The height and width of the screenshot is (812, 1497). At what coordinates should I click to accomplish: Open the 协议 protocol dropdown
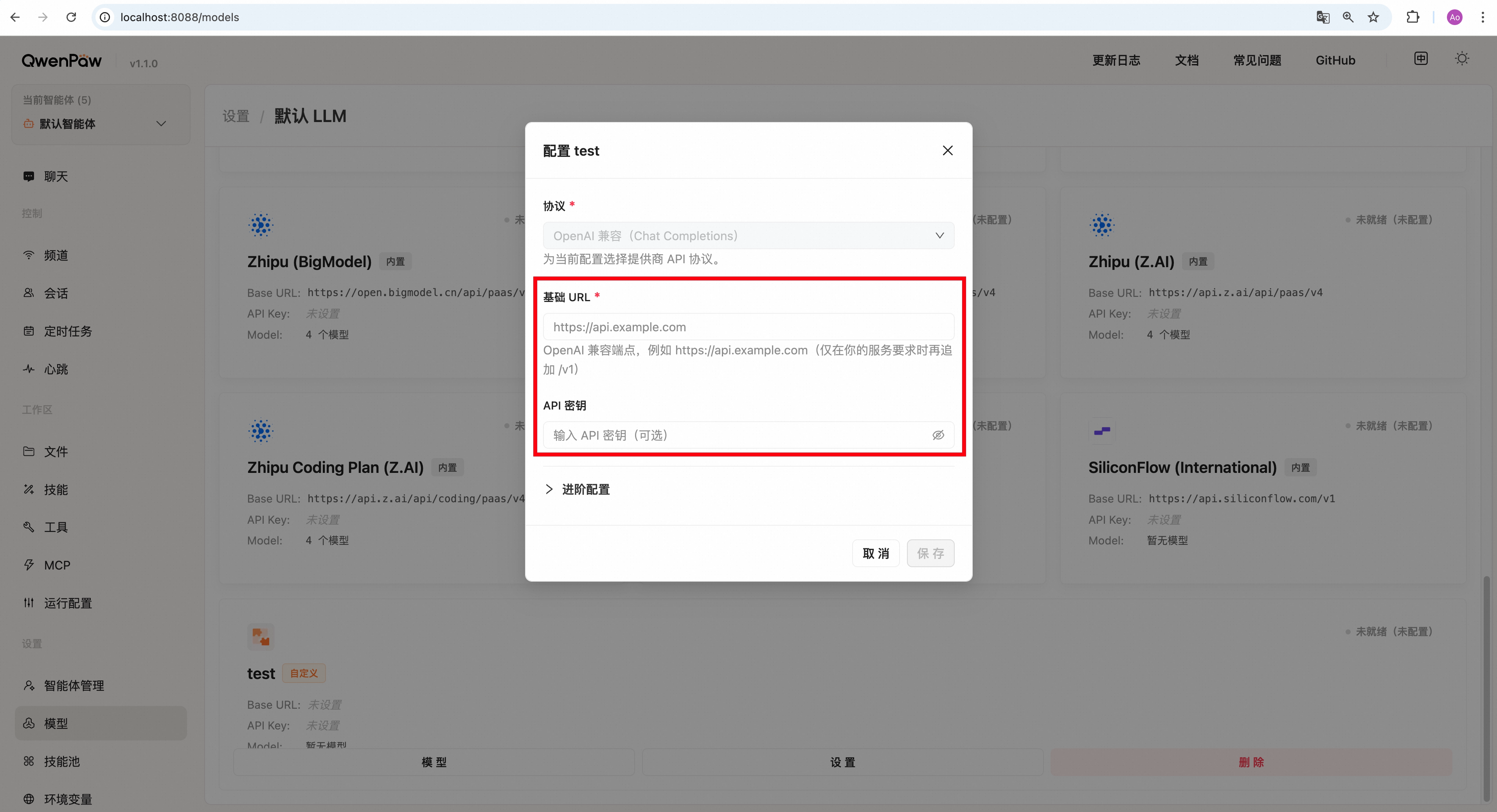point(748,236)
